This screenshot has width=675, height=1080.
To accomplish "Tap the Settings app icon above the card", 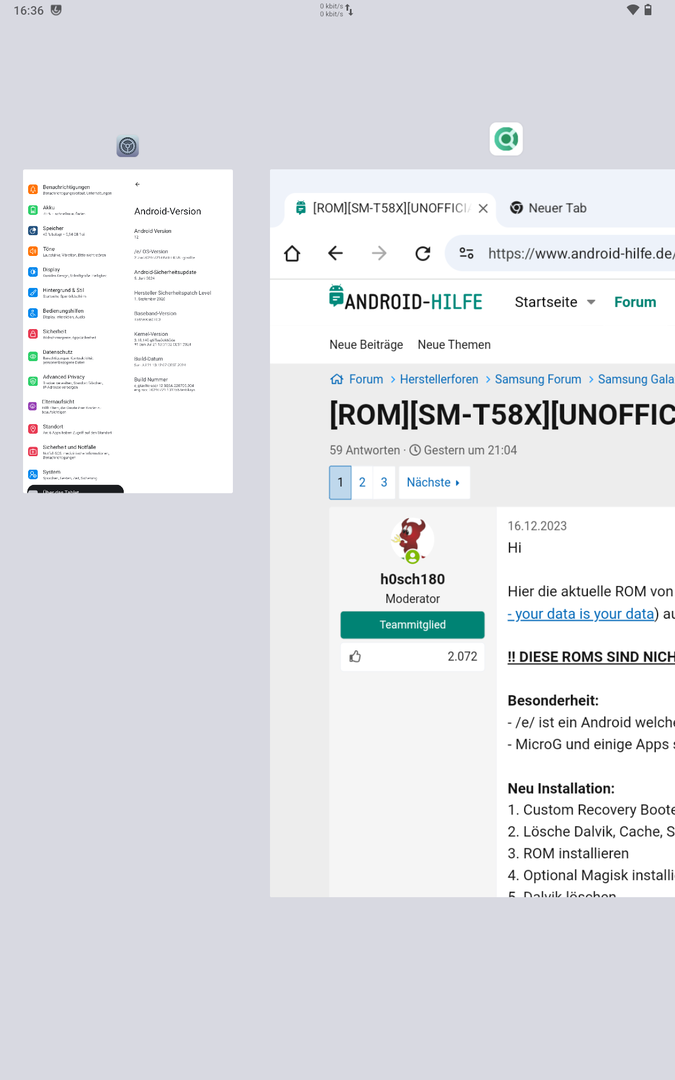I will 127,146.
